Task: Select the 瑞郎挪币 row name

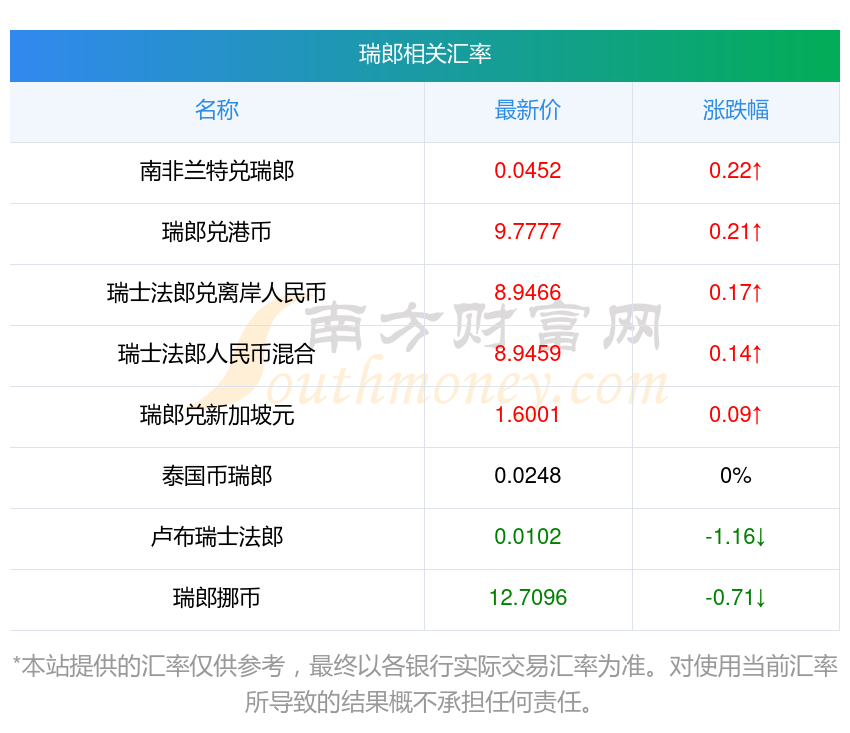Action: [x=217, y=598]
